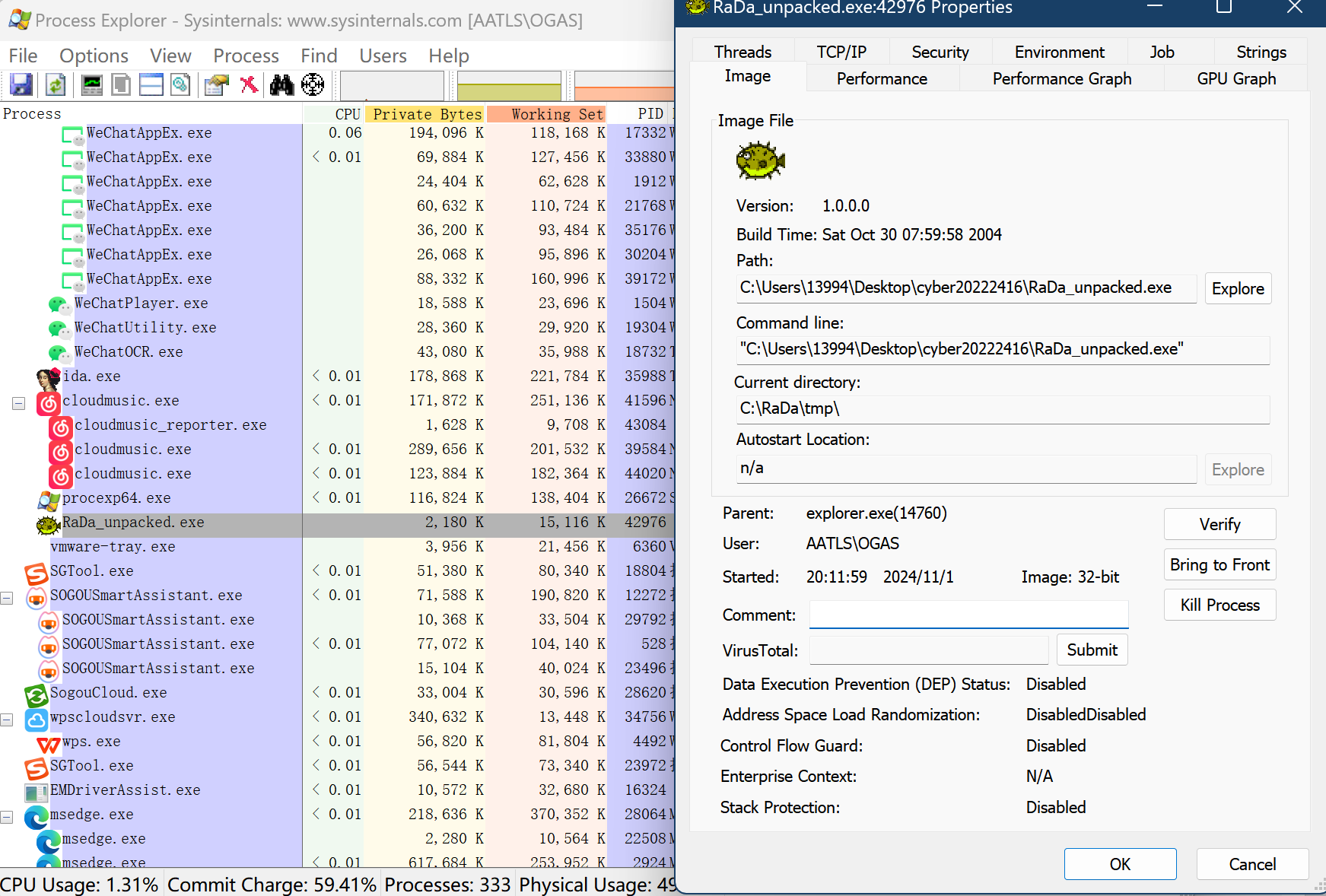Viewport: 1326px width, 896px height.
Task: Open process Properties toolbar icon
Action: (x=217, y=84)
